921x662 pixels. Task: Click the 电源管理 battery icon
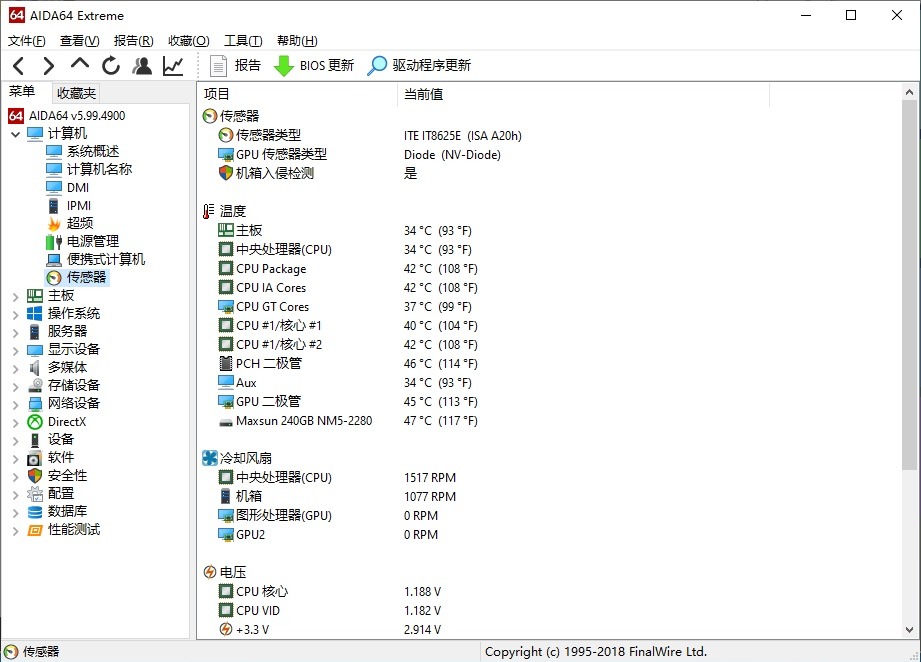pyautogui.click(x=54, y=241)
